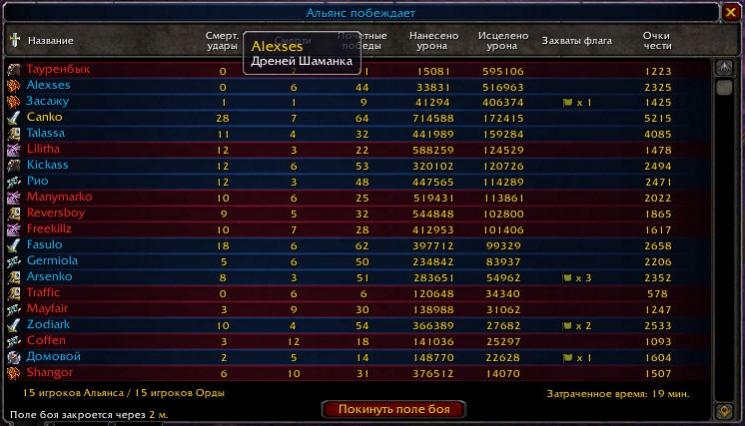The image size is (745, 426).
Task: Sort by the Очки чести column header
Action: click(x=656, y=41)
